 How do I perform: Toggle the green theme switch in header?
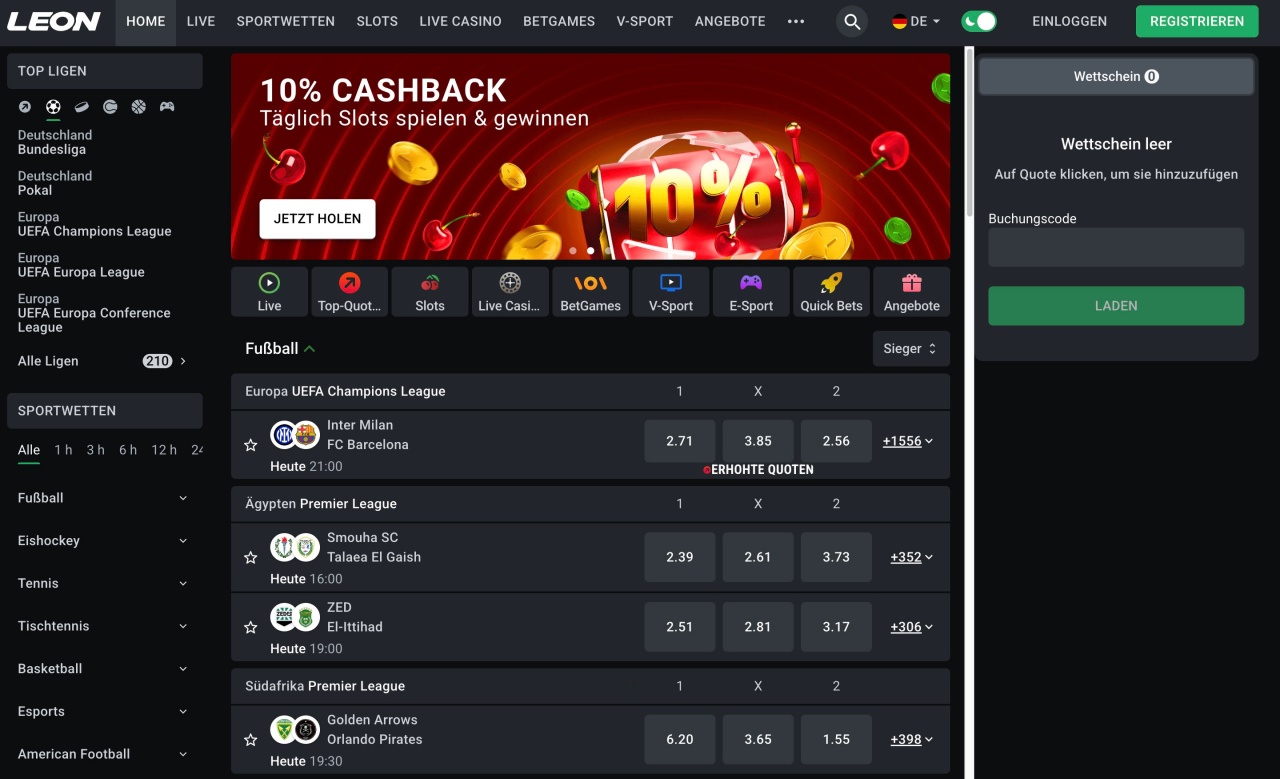(979, 21)
